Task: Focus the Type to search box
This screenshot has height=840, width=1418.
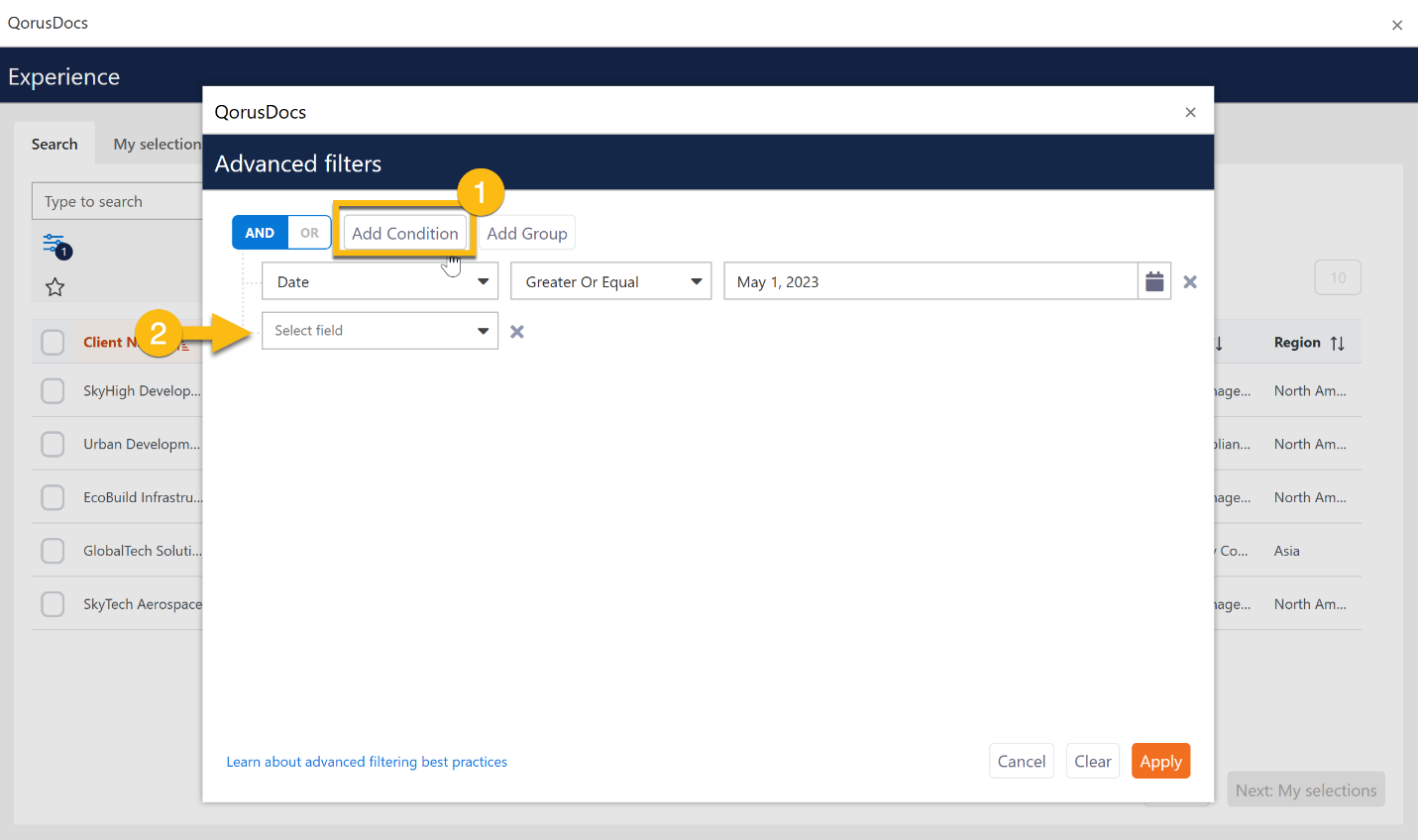Action: [117, 201]
